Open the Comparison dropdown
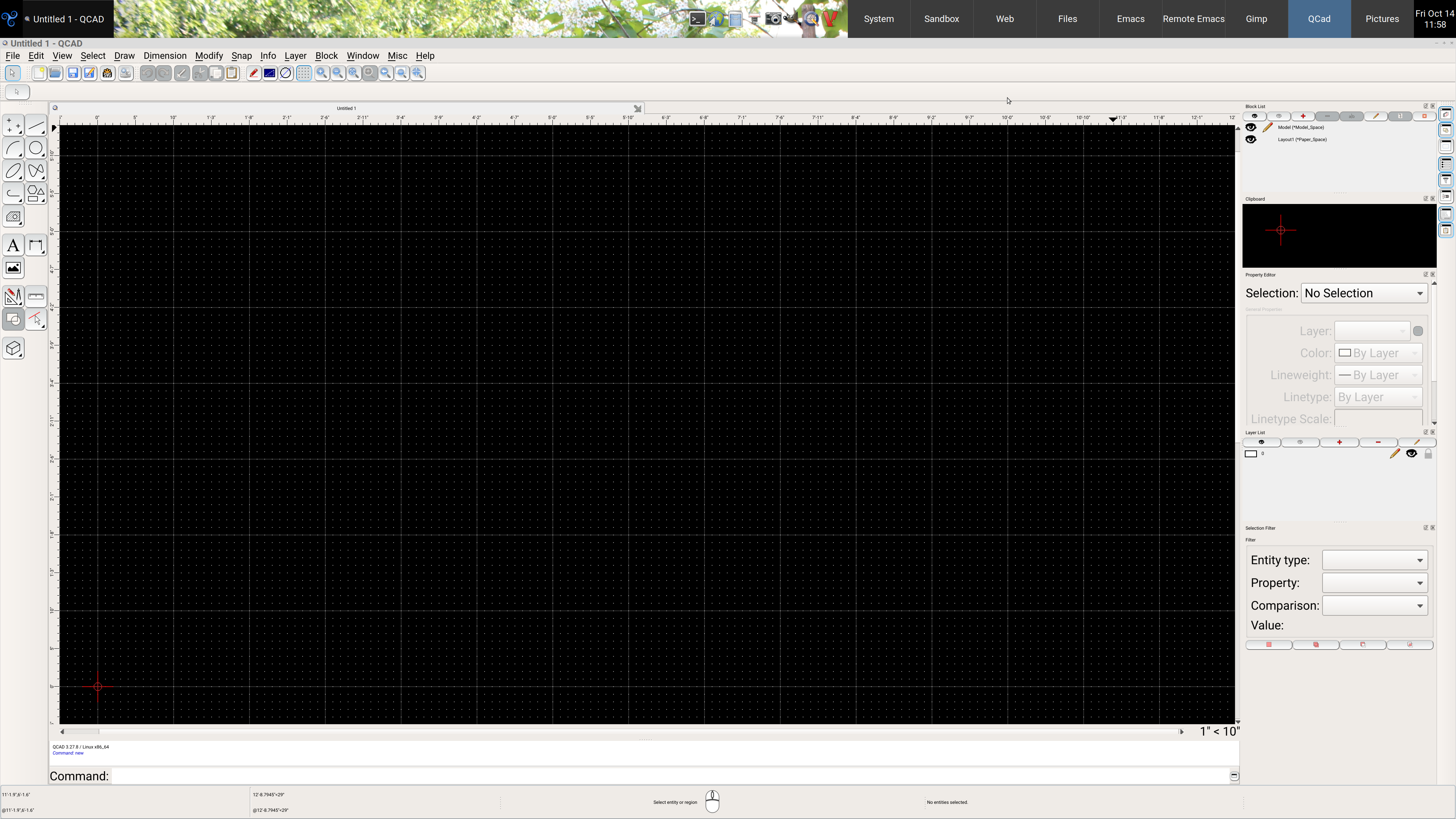This screenshot has width=1456, height=819. (1374, 606)
